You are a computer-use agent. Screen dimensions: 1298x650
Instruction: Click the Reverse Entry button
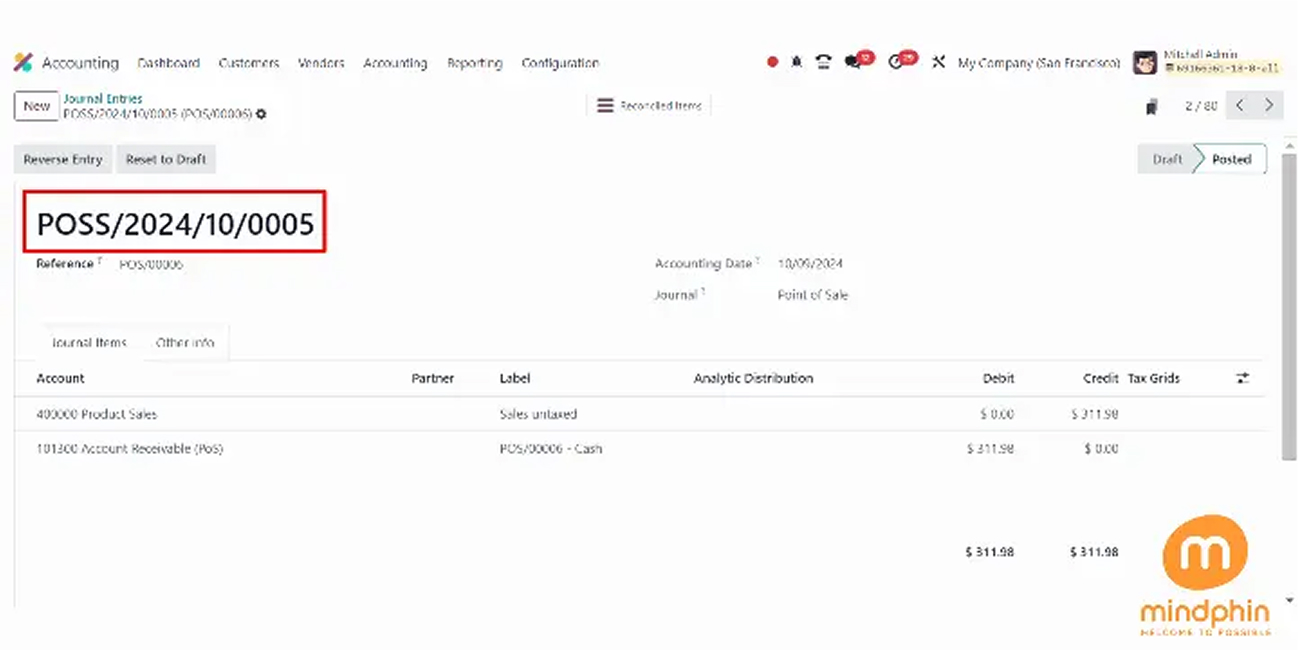(63, 159)
